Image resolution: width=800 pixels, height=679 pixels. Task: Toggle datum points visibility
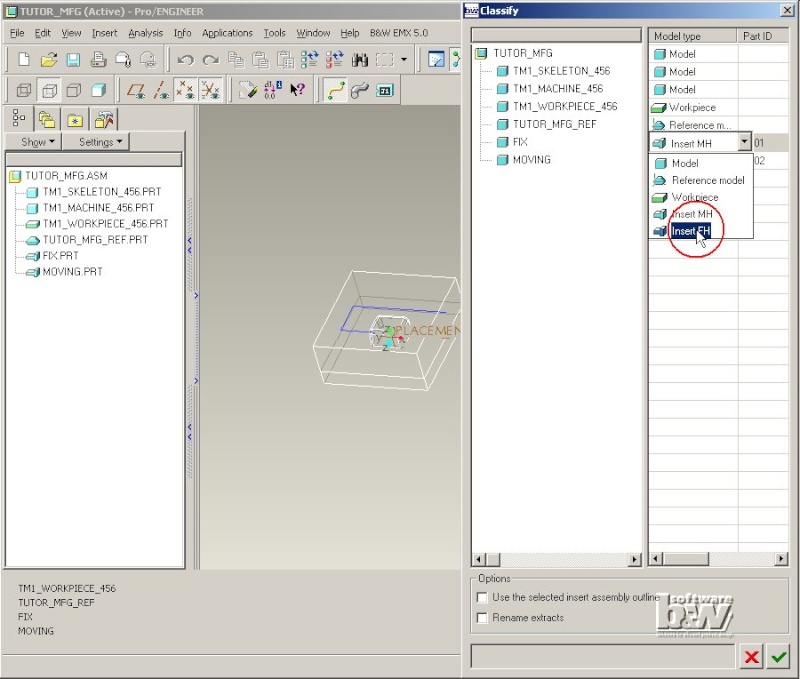pyautogui.click(x=185, y=91)
